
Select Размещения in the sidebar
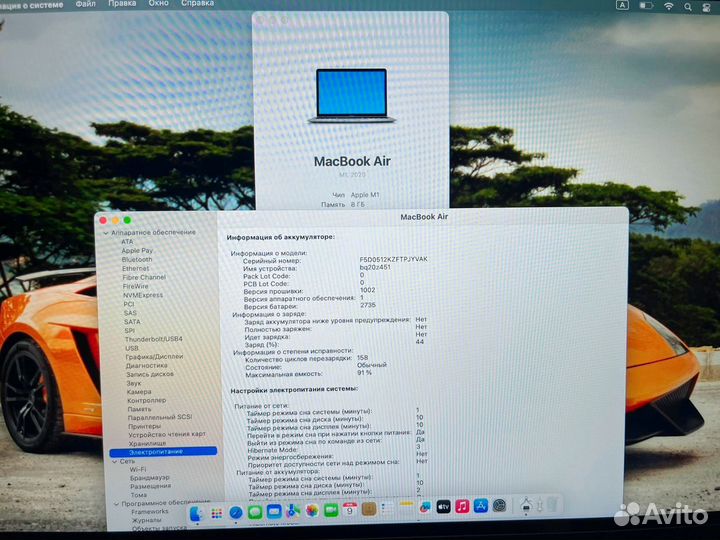(150, 486)
